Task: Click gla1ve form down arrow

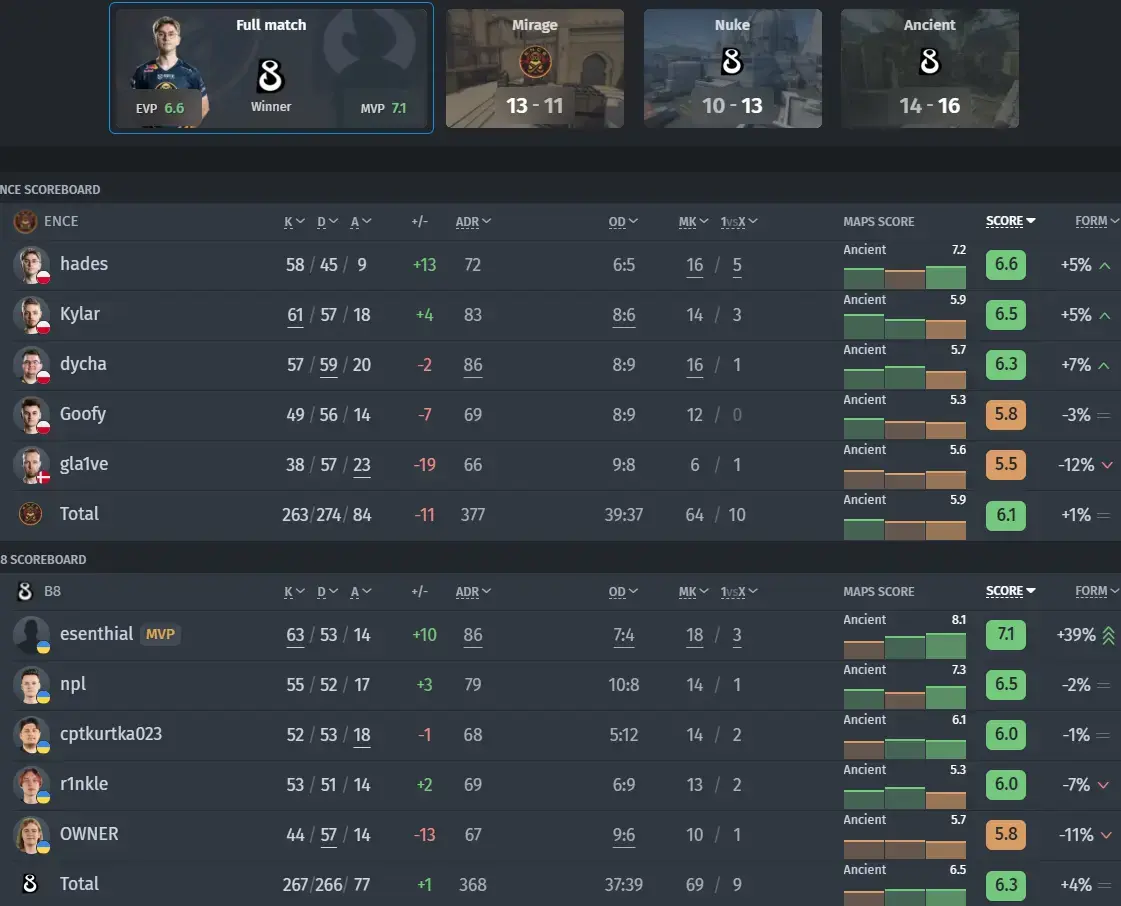Action: tap(1107, 466)
